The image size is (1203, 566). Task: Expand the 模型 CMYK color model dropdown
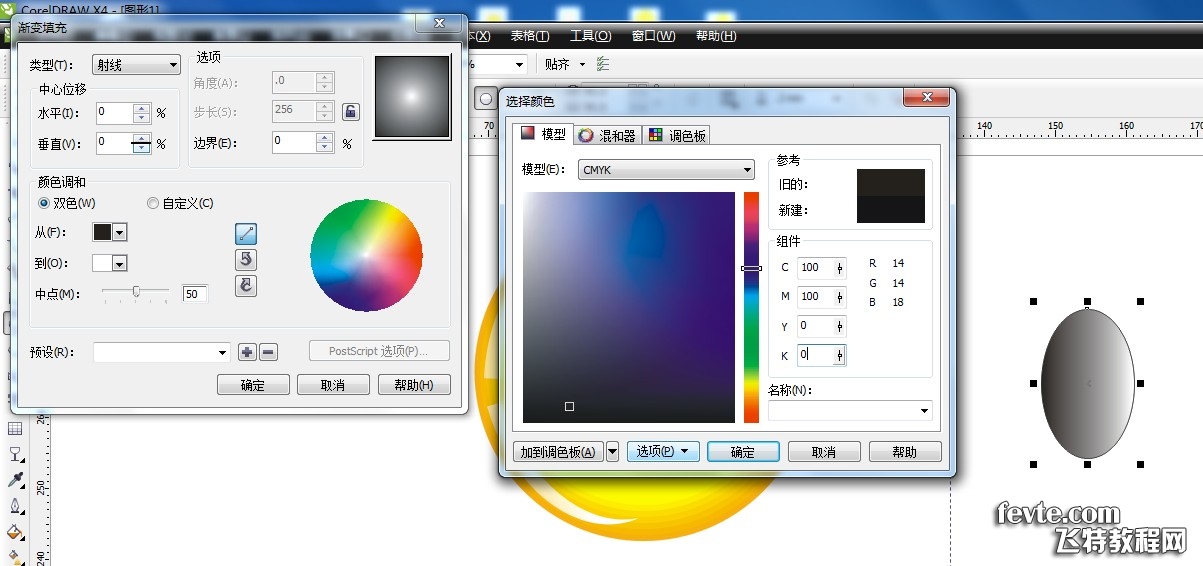pyautogui.click(x=666, y=170)
